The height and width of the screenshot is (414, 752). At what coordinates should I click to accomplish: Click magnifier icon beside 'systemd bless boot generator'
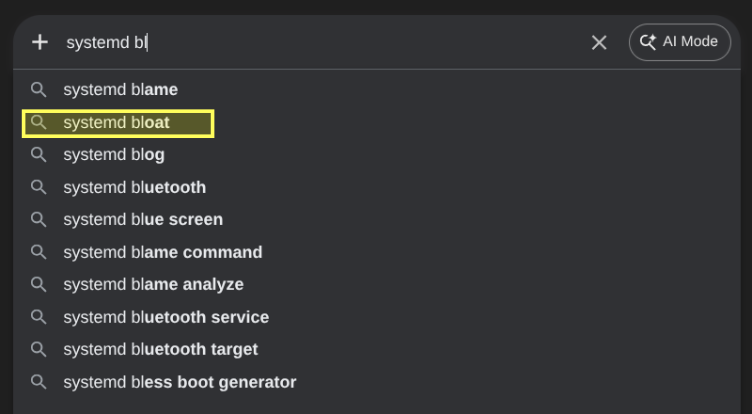pyautogui.click(x=39, y=382)
